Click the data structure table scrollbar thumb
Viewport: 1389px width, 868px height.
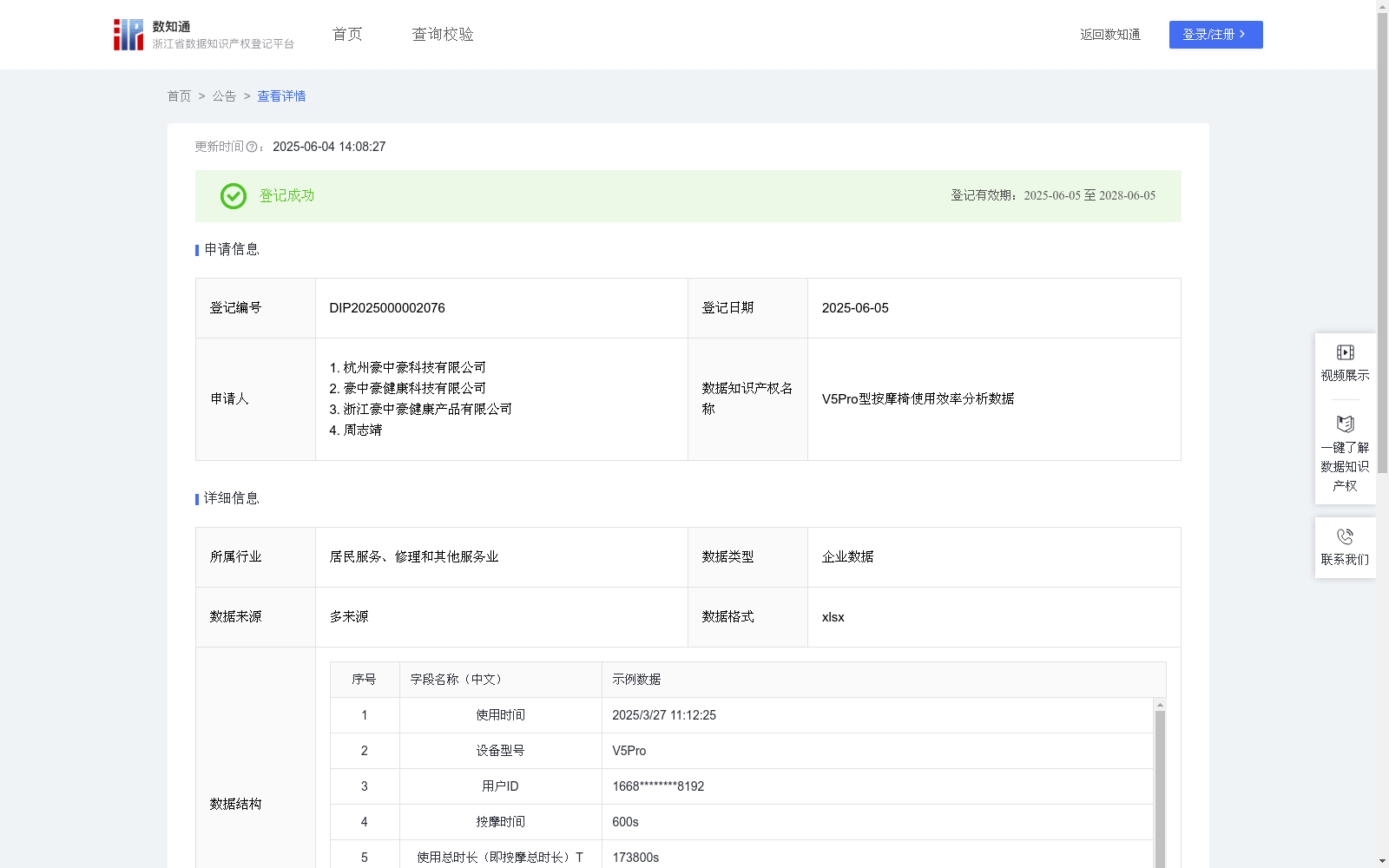tap(1160, 788)
